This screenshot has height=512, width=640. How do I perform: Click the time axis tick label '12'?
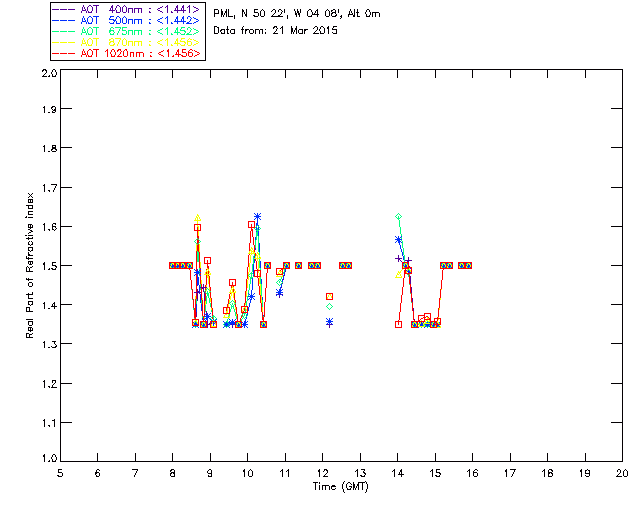tap(322, 473)
